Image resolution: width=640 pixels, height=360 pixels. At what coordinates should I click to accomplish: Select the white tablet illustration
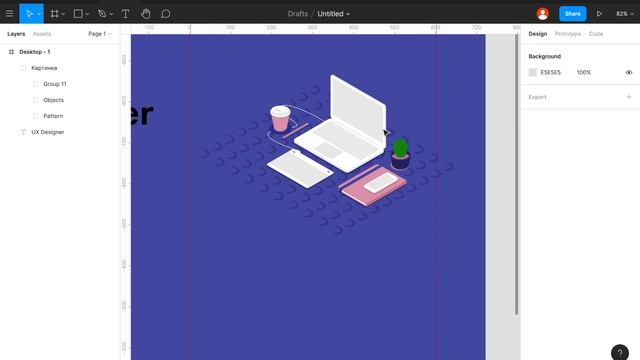[300, 169]
